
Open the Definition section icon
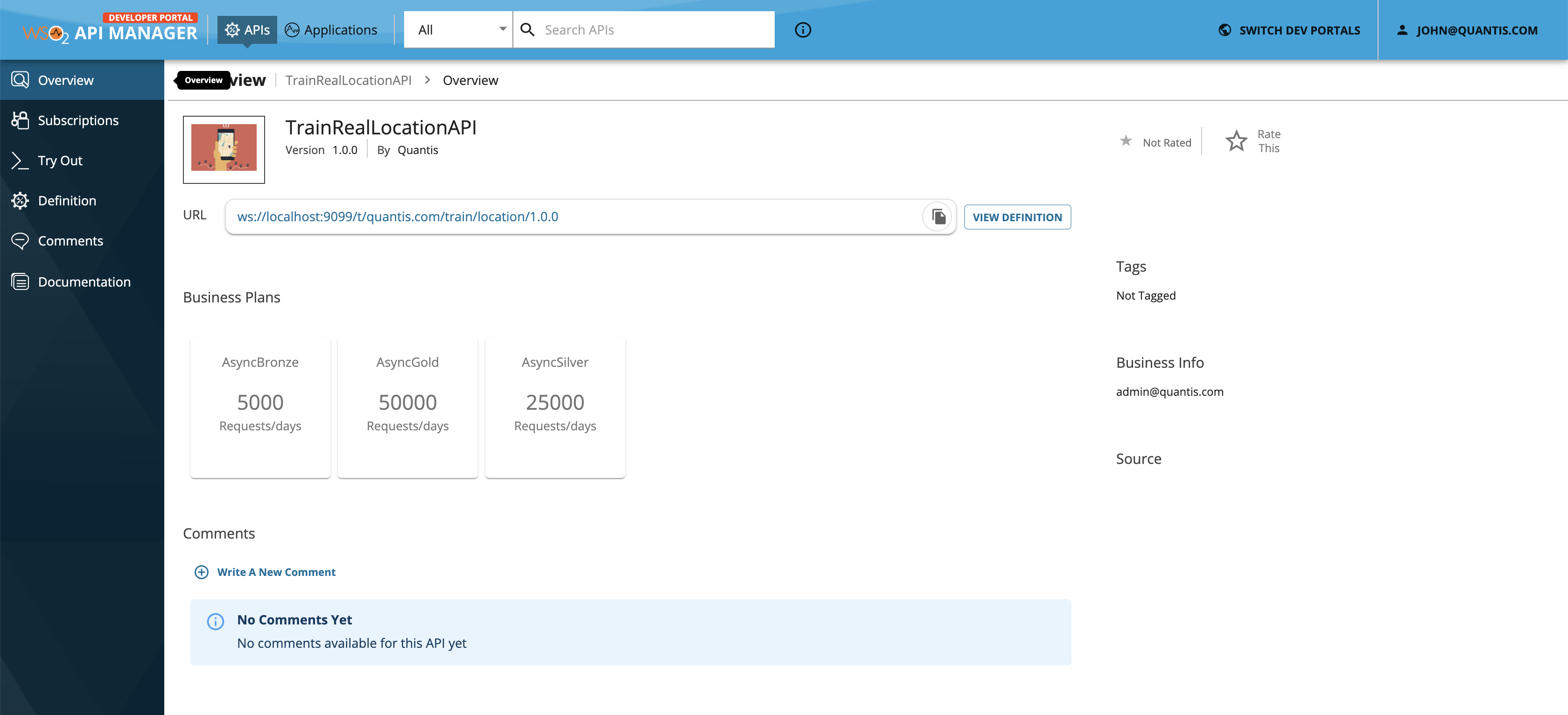(20, 200)
